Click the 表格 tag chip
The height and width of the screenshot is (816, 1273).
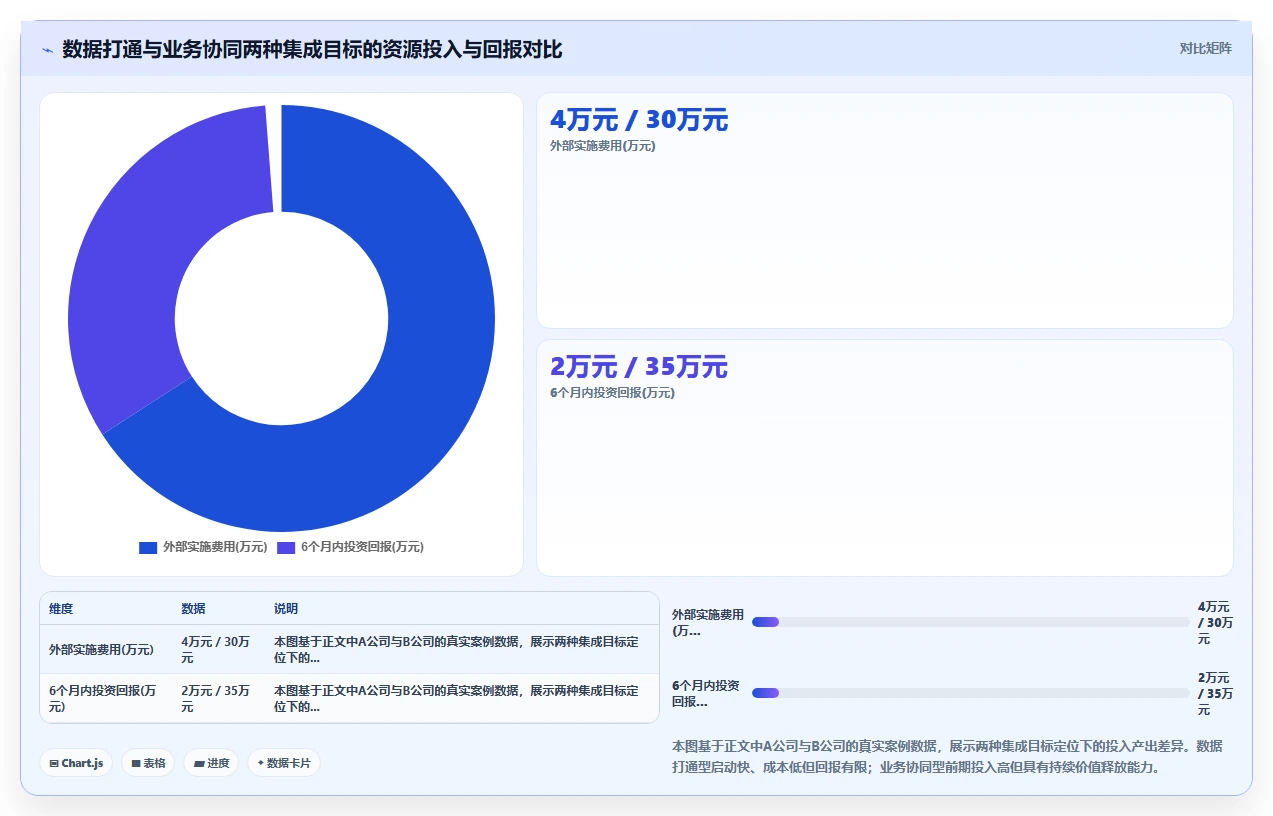tap(148, 763)
